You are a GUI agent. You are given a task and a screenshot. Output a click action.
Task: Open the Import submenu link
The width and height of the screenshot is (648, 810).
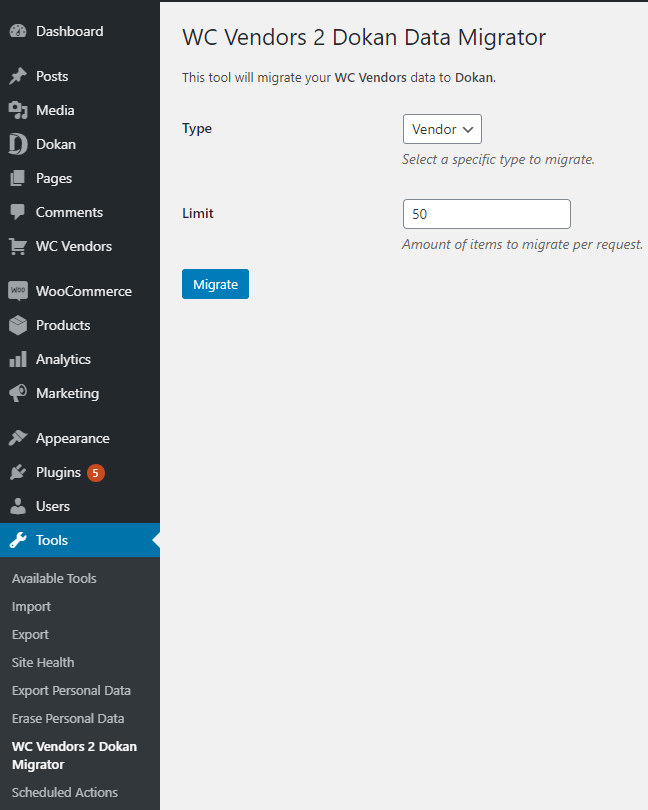(32, 607)
